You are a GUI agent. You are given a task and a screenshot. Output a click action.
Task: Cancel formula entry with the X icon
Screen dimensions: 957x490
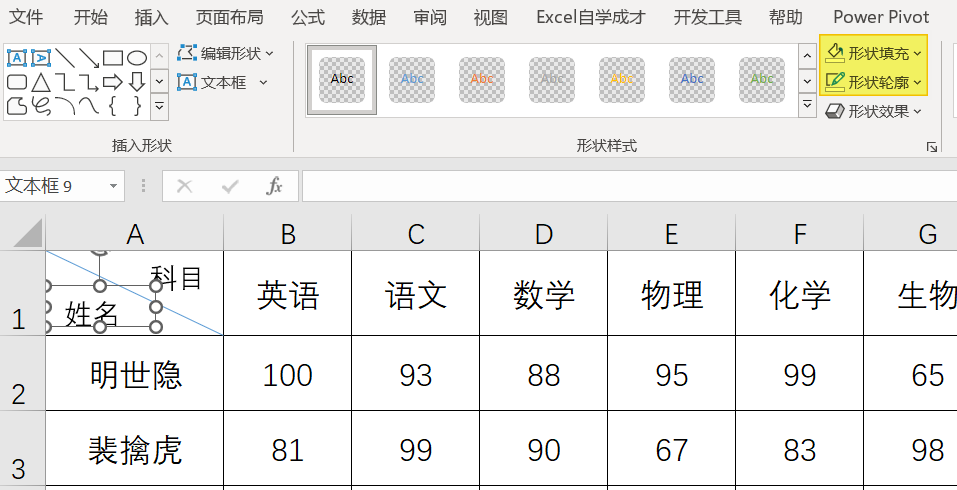coord(184,186)
